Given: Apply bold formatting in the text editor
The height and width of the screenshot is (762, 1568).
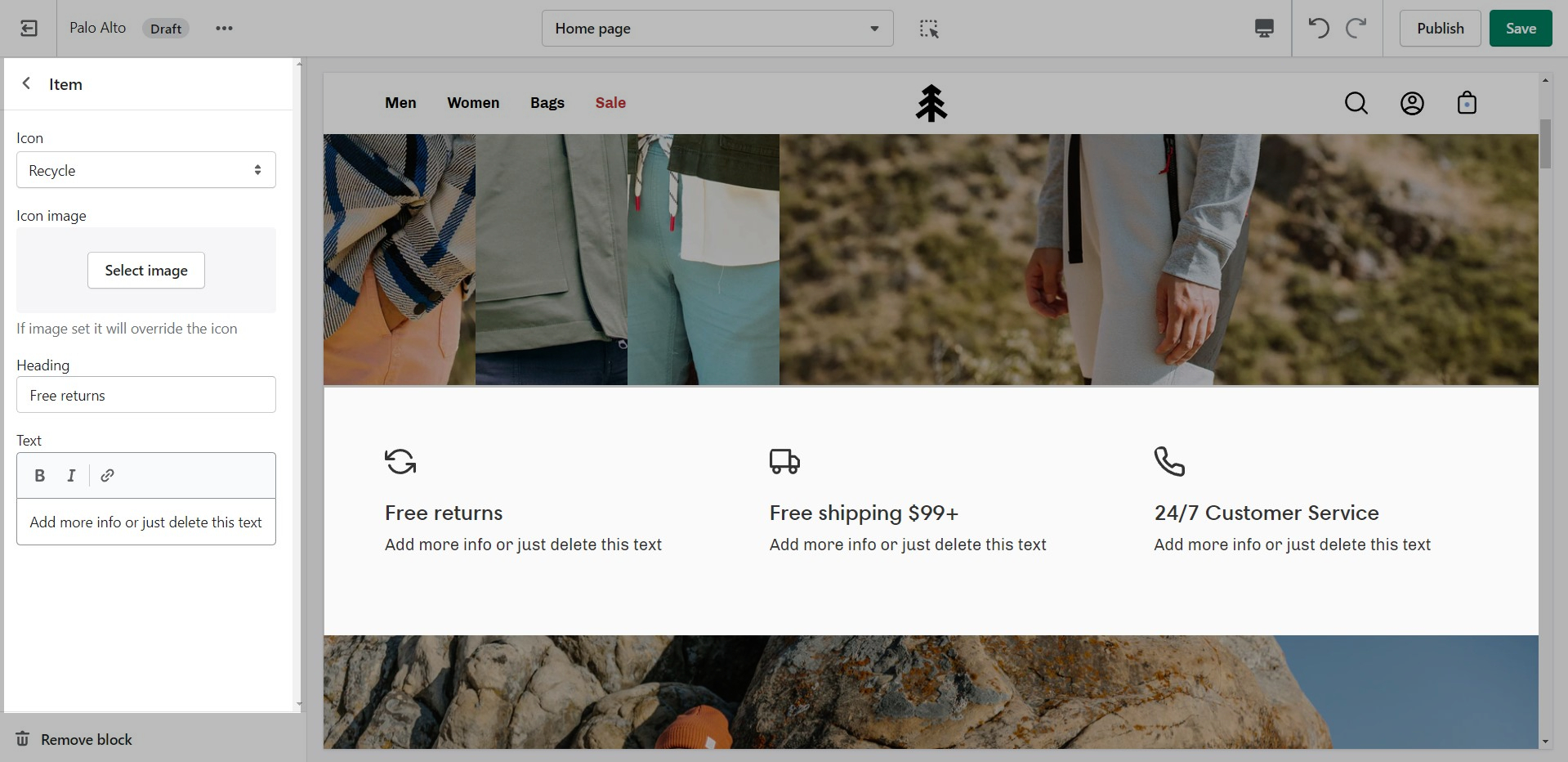Looking at the screenshot, I should pyautogui.click(x=39, y=476).
